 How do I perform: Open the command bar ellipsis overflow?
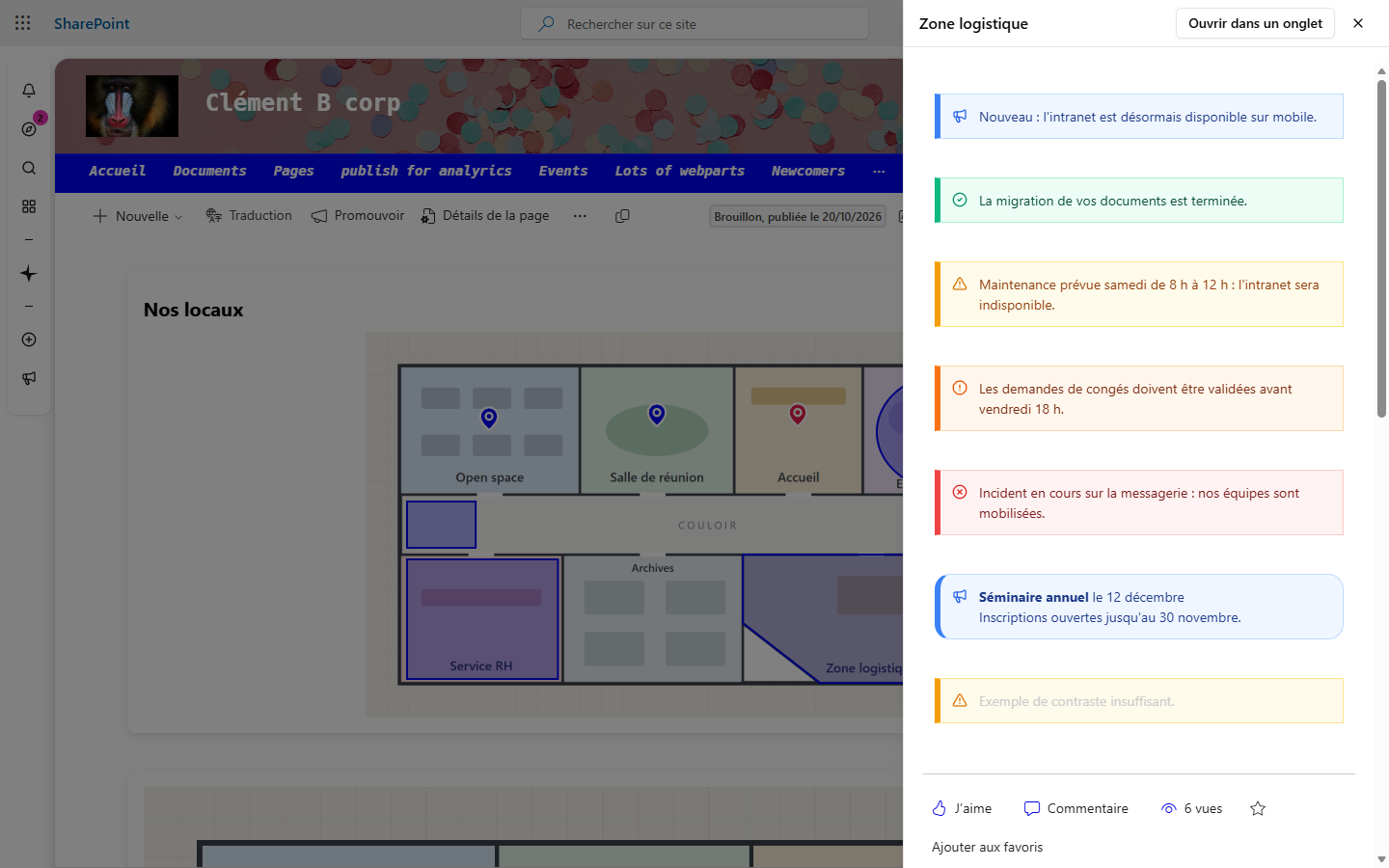click(580, 216)
